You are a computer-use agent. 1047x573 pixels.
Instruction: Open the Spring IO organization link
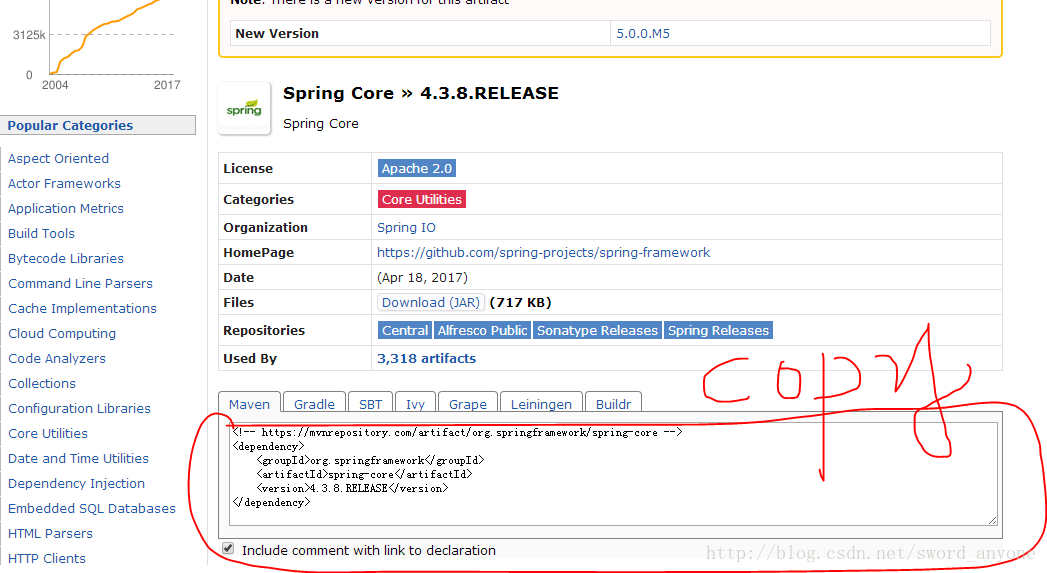pyautogui.click(x=406, y=227)
